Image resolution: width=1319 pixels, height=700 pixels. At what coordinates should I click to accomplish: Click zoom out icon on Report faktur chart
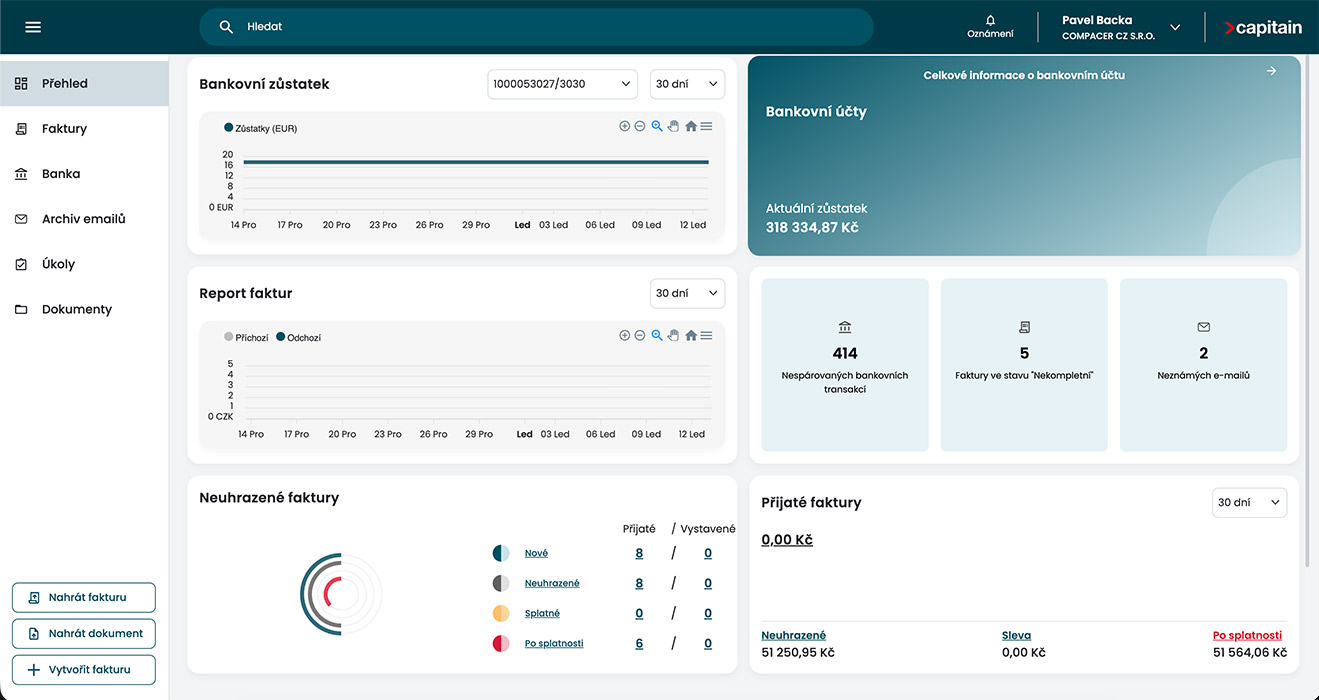tap(640, 335)
